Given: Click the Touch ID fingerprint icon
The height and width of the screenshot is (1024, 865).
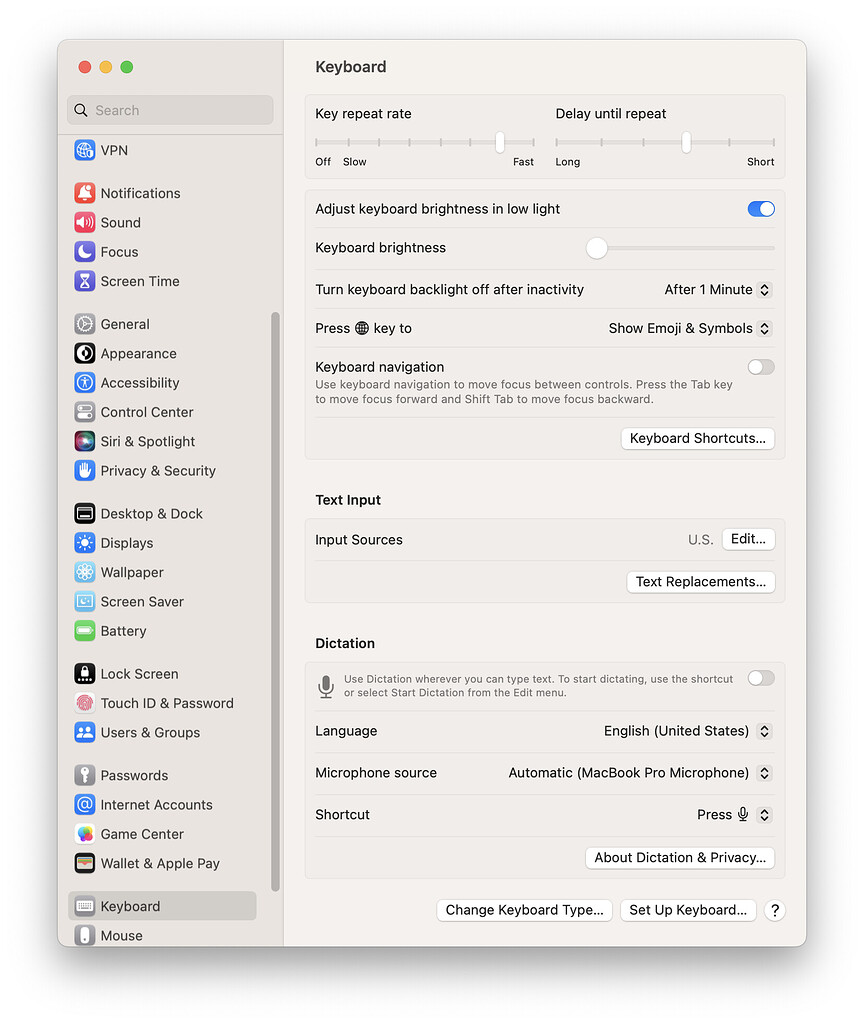Looking at the screenshot, I should [85, 703].
